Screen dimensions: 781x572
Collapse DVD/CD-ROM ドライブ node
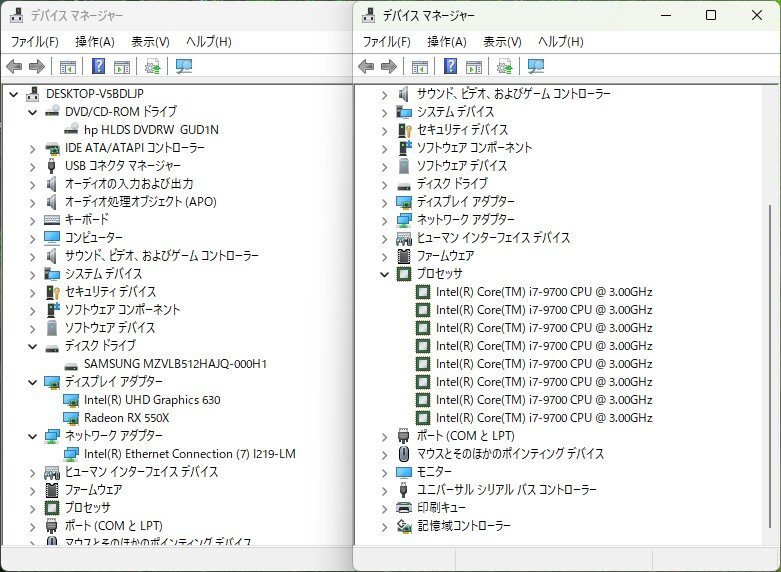click(x=32, y=112)
